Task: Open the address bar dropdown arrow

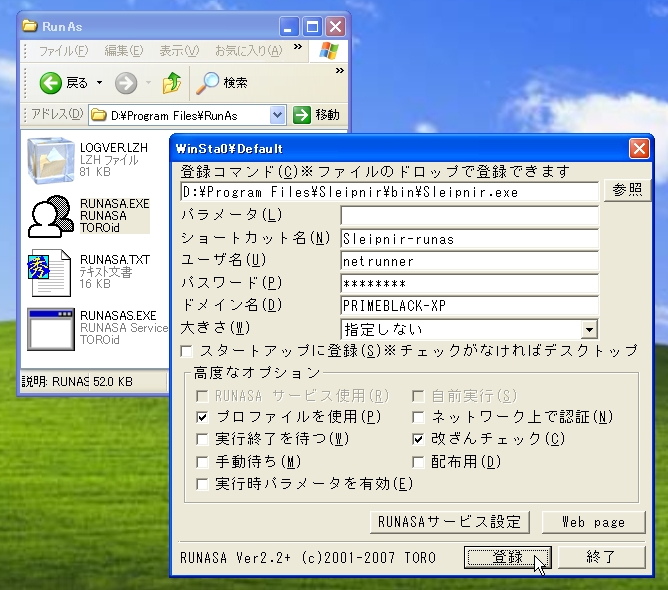Action: pyautogui.click(x=276, y=115)
